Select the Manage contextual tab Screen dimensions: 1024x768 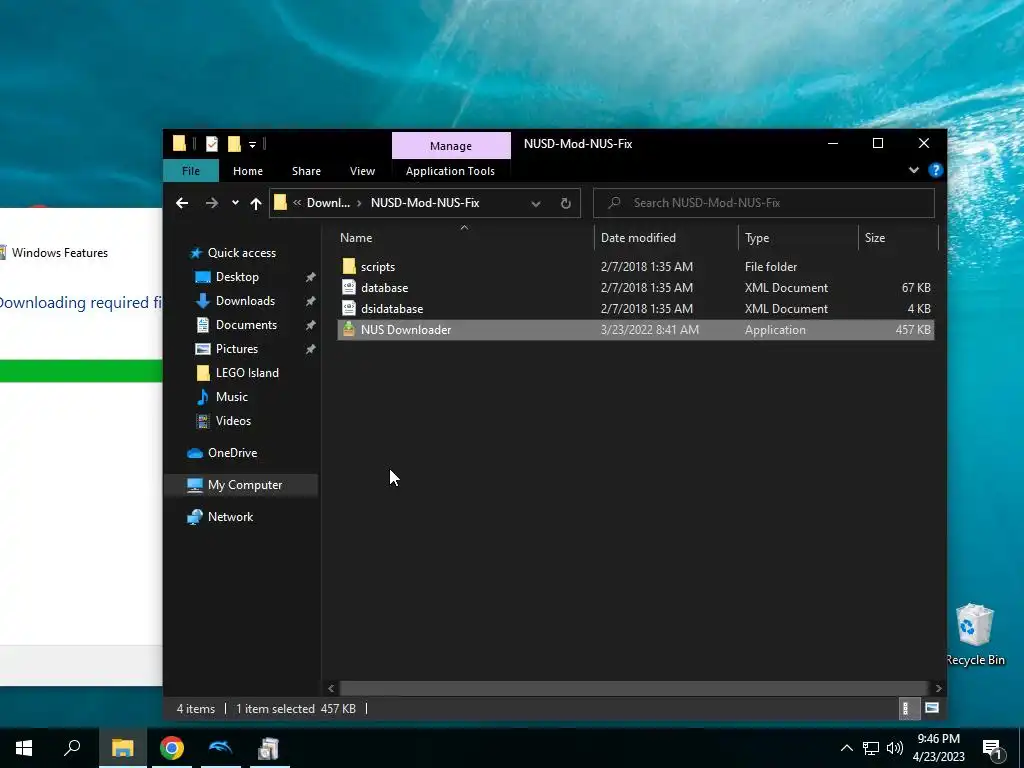coord(451,146)
